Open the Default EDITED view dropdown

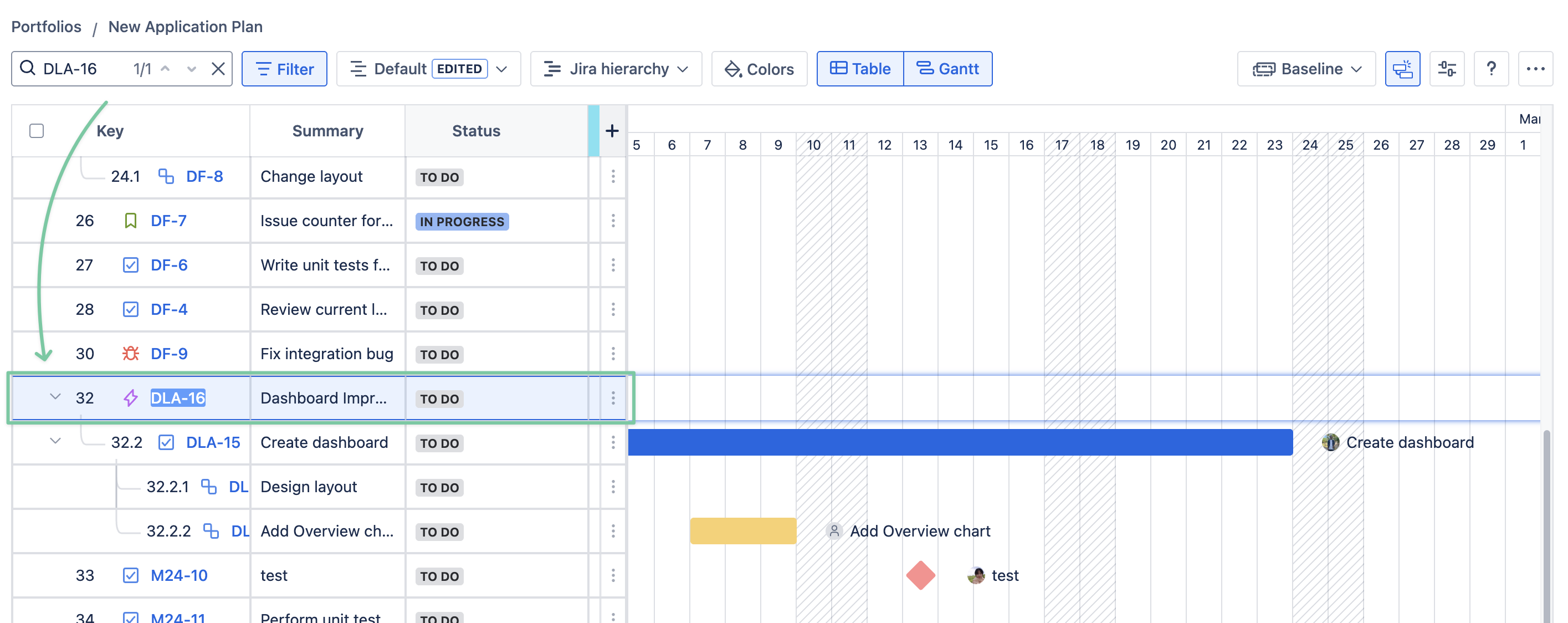point(428,69)
